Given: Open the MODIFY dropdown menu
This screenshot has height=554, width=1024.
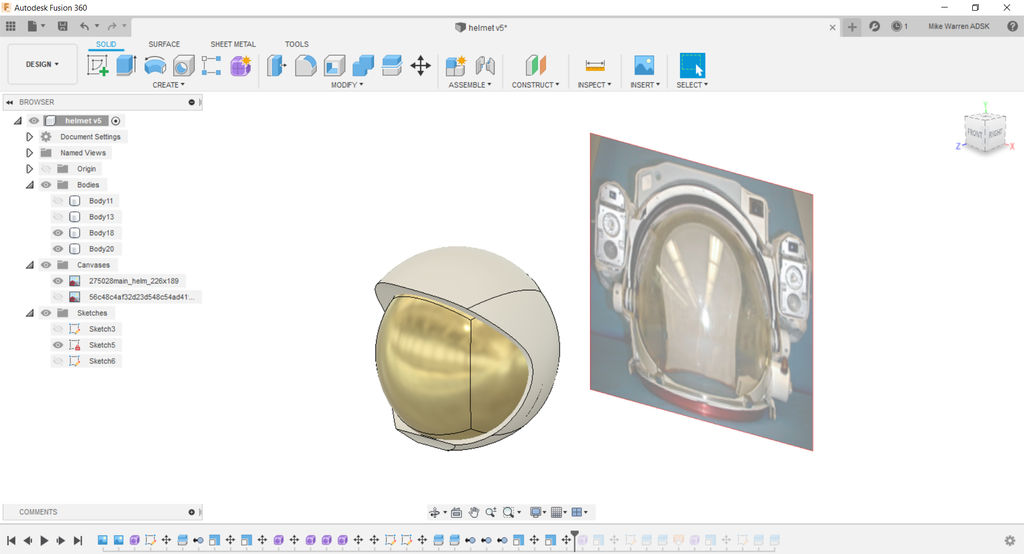Looking at the screenshot, I should [x=347, y=85].
